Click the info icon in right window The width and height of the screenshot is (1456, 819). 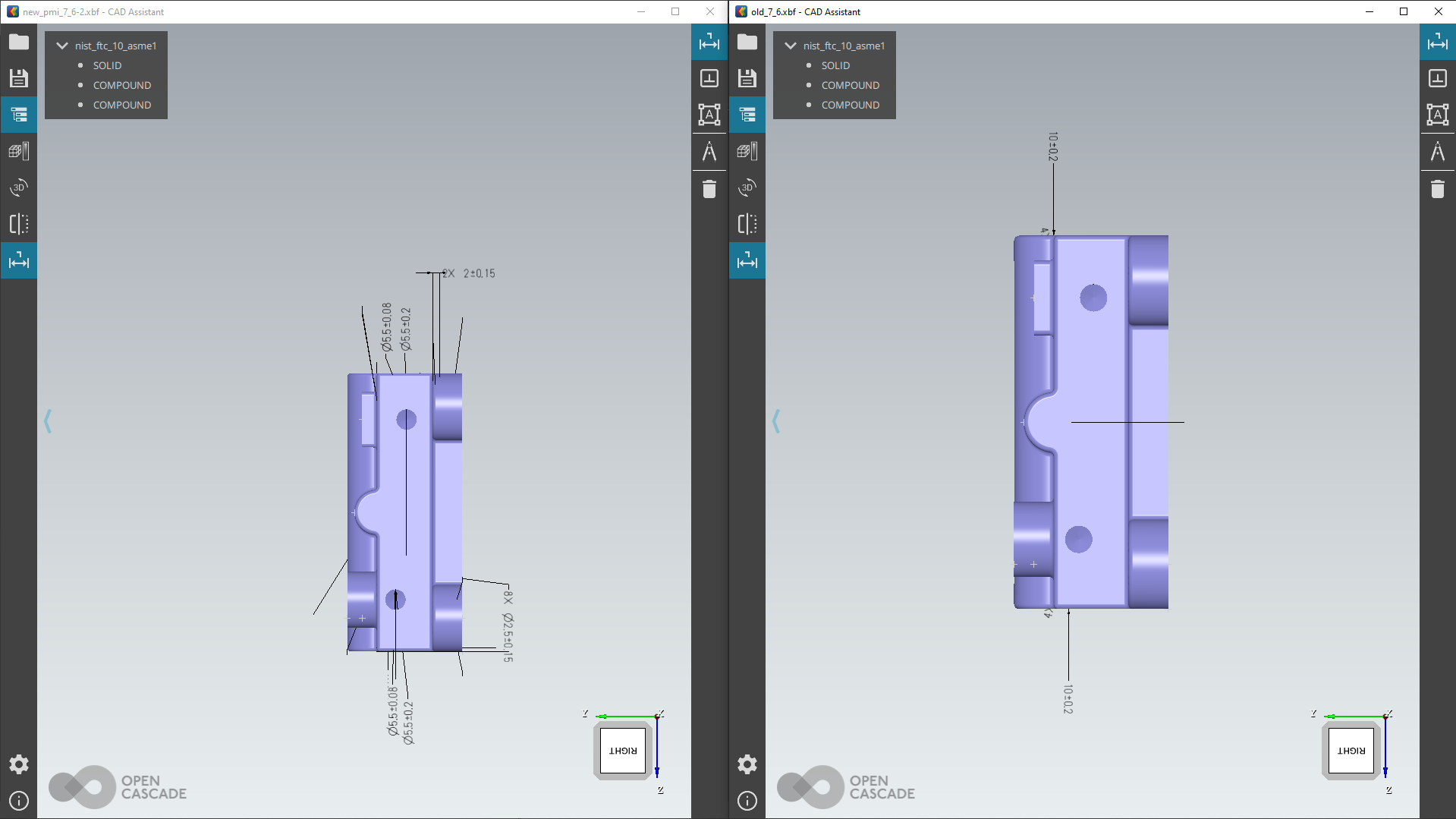747,801
